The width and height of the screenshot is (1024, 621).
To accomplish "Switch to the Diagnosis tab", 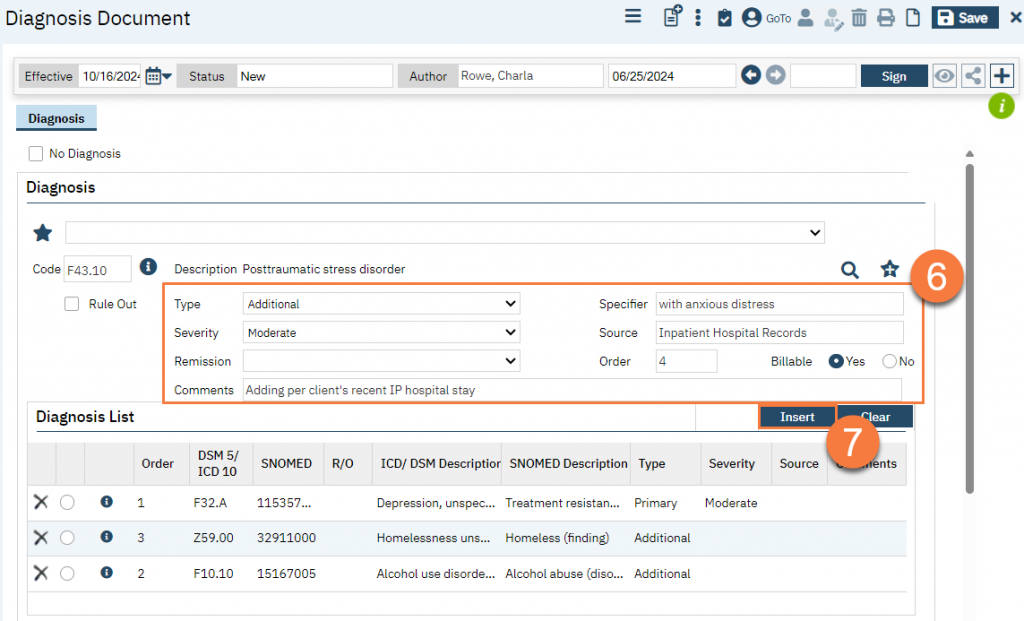I will [x=56, y=118].
